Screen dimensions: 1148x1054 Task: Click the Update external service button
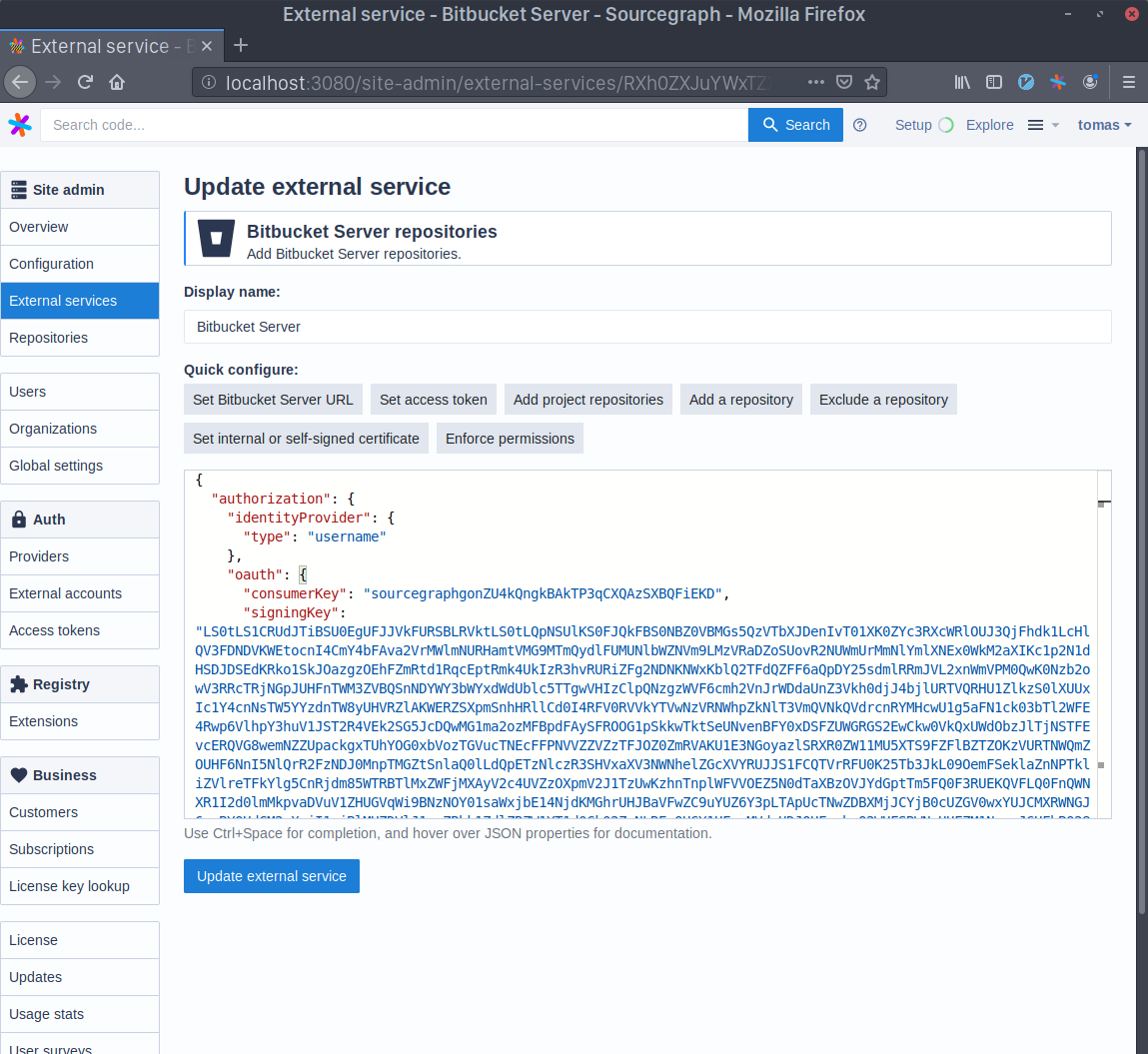pos(272,876)
